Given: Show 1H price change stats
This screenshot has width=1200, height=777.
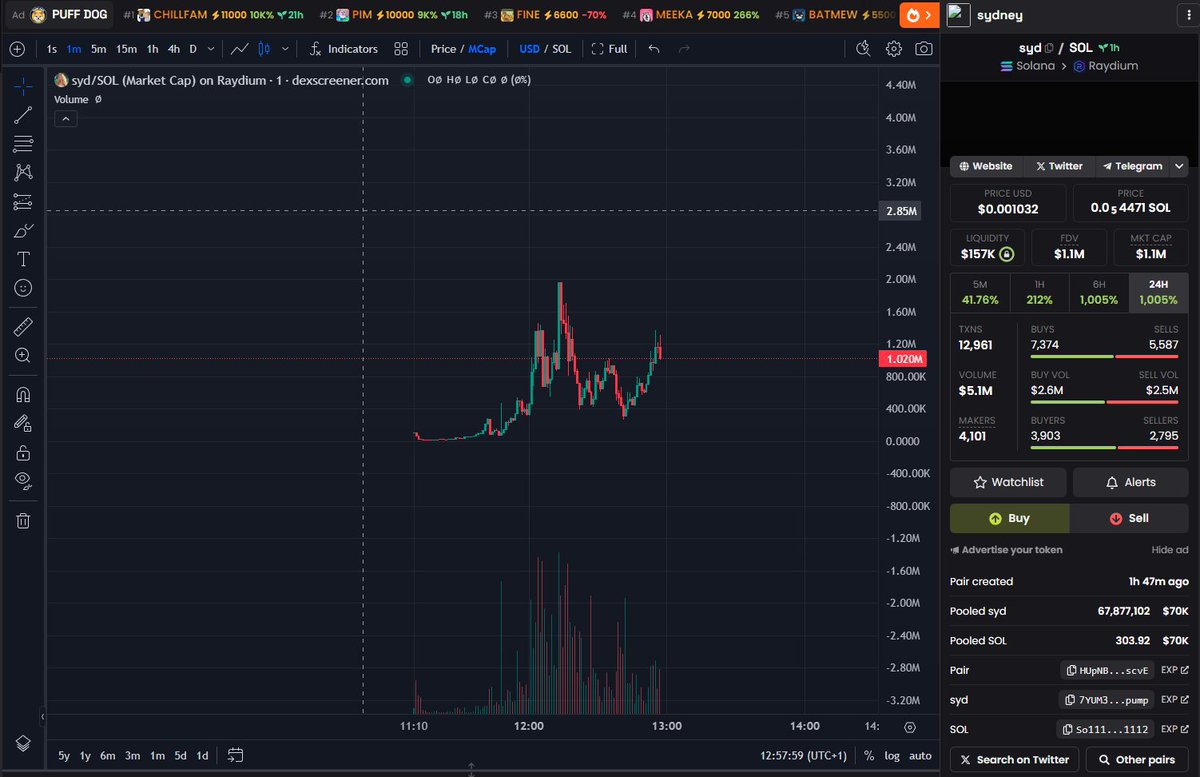Looking at the screenshot, I should pos(1039,292).
